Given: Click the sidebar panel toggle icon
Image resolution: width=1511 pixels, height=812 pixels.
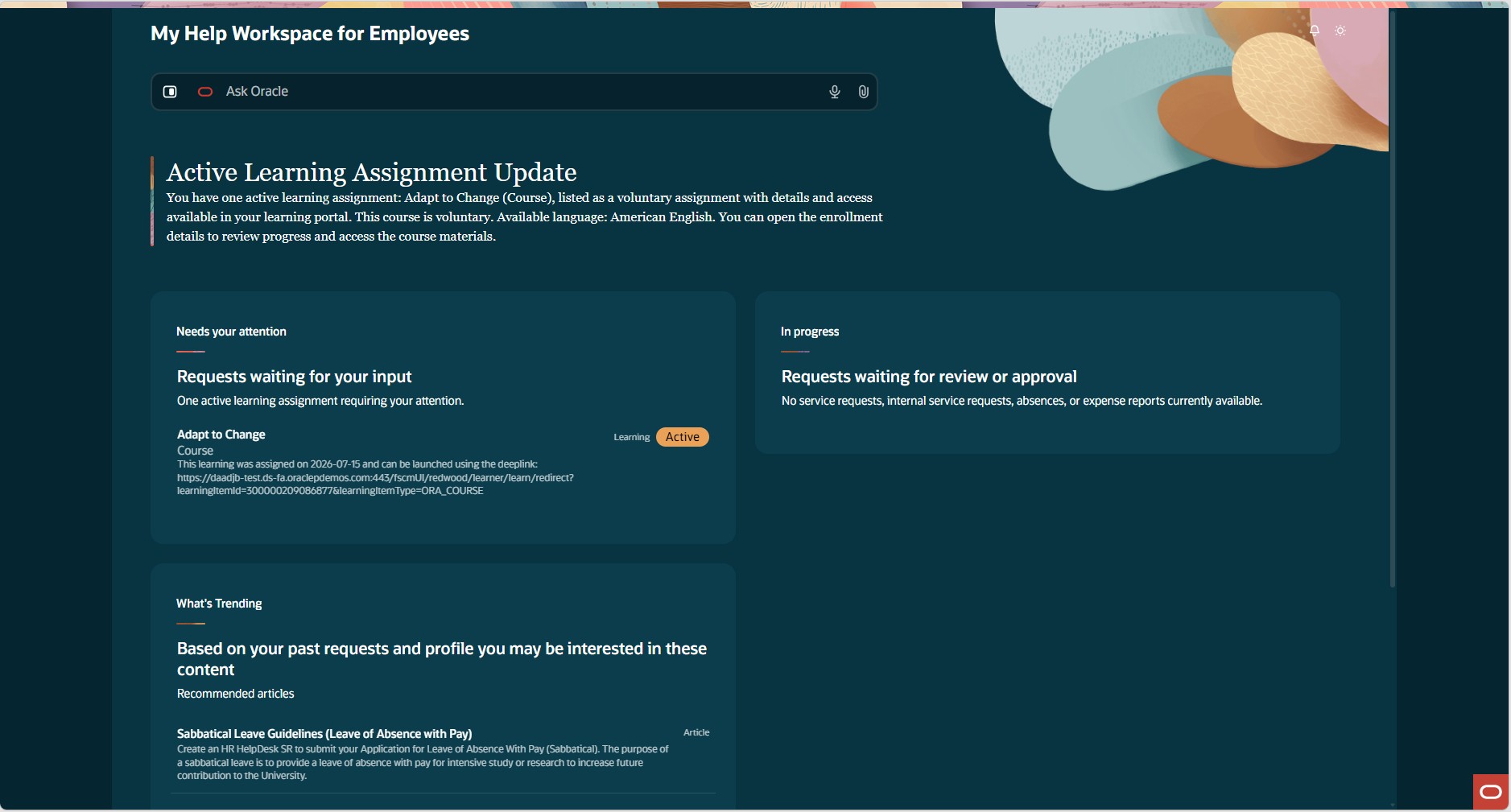Looking at the screenshot, I should (x=170, y=92).
